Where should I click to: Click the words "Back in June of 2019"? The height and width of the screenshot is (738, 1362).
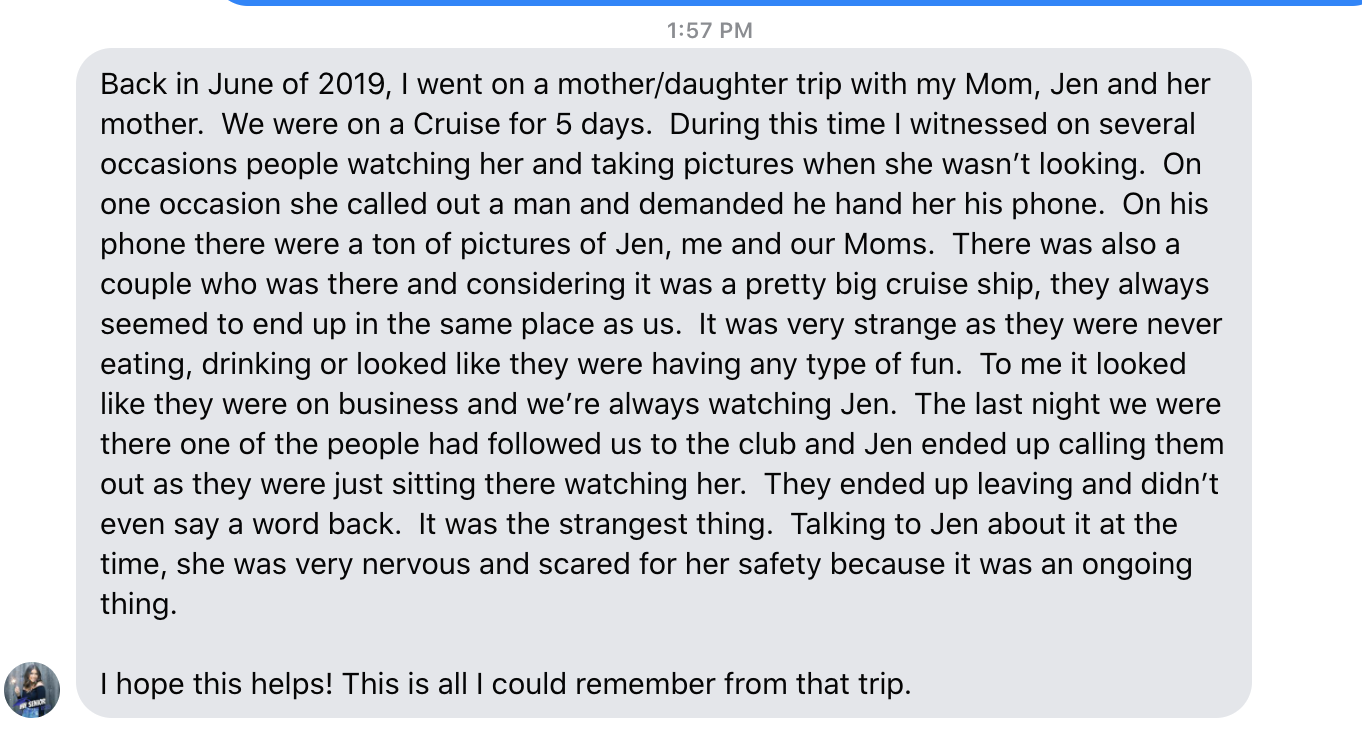click(x=242, y=84)
